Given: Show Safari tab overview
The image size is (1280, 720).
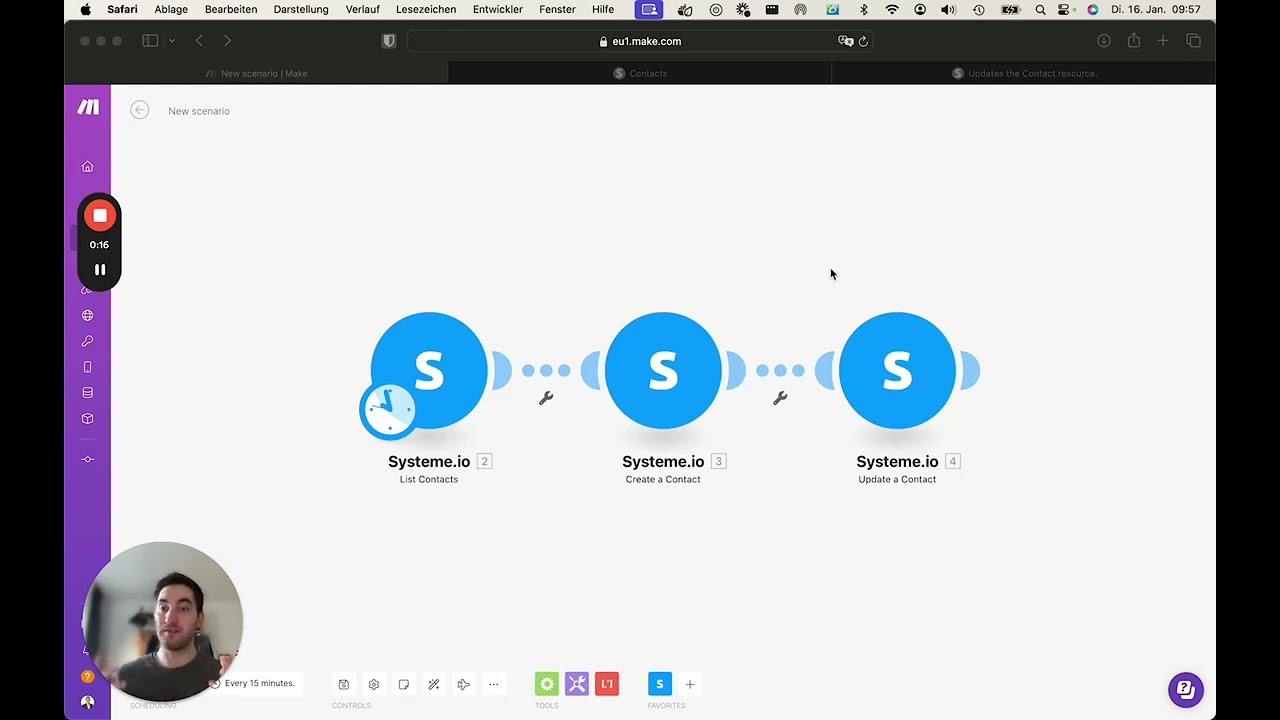Looking at the screenshot, I should (x=1193, y=41).
